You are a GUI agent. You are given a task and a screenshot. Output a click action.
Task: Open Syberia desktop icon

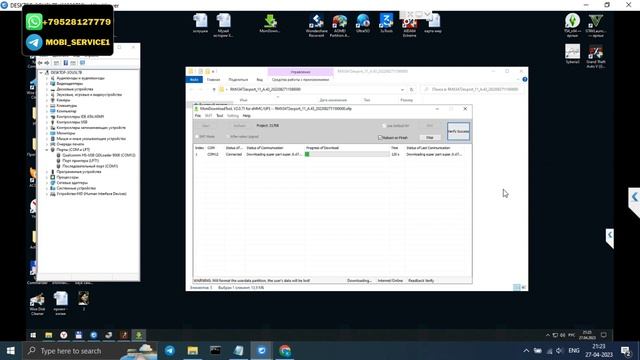tap(572, 54)
